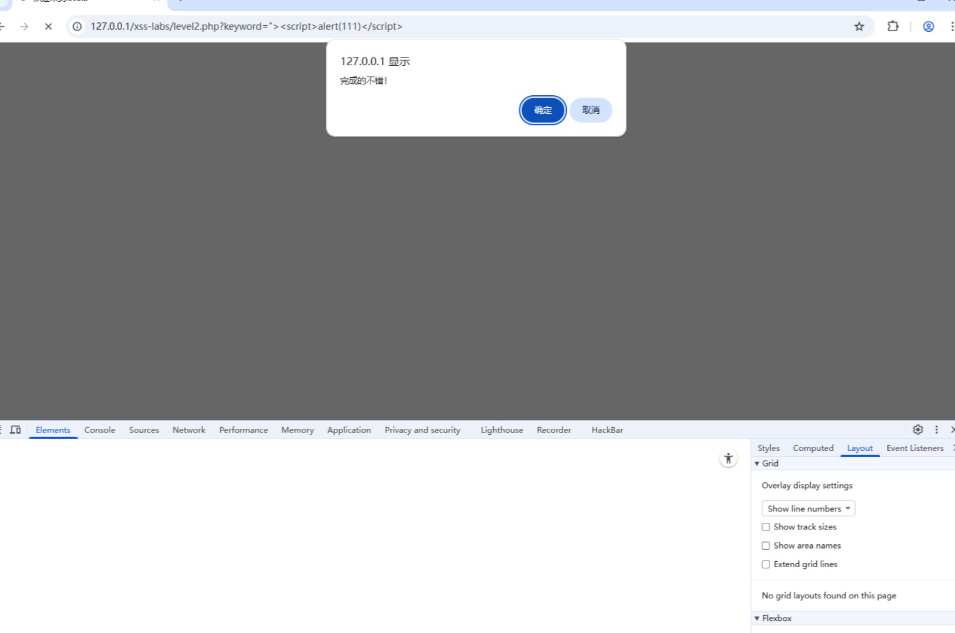The image size is (955, 633).
Task: View site information icon in address bar
Action: click(77, 26)
